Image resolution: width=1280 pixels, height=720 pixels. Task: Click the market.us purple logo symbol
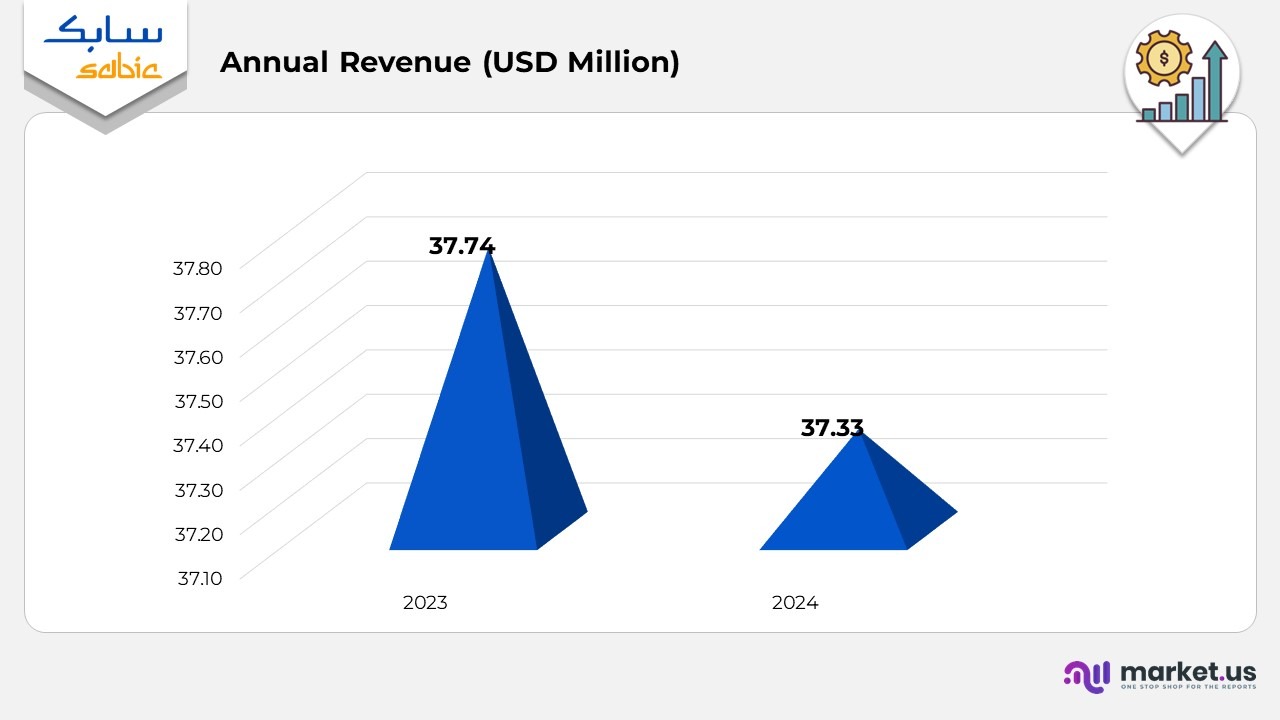tap(1087, 676)
